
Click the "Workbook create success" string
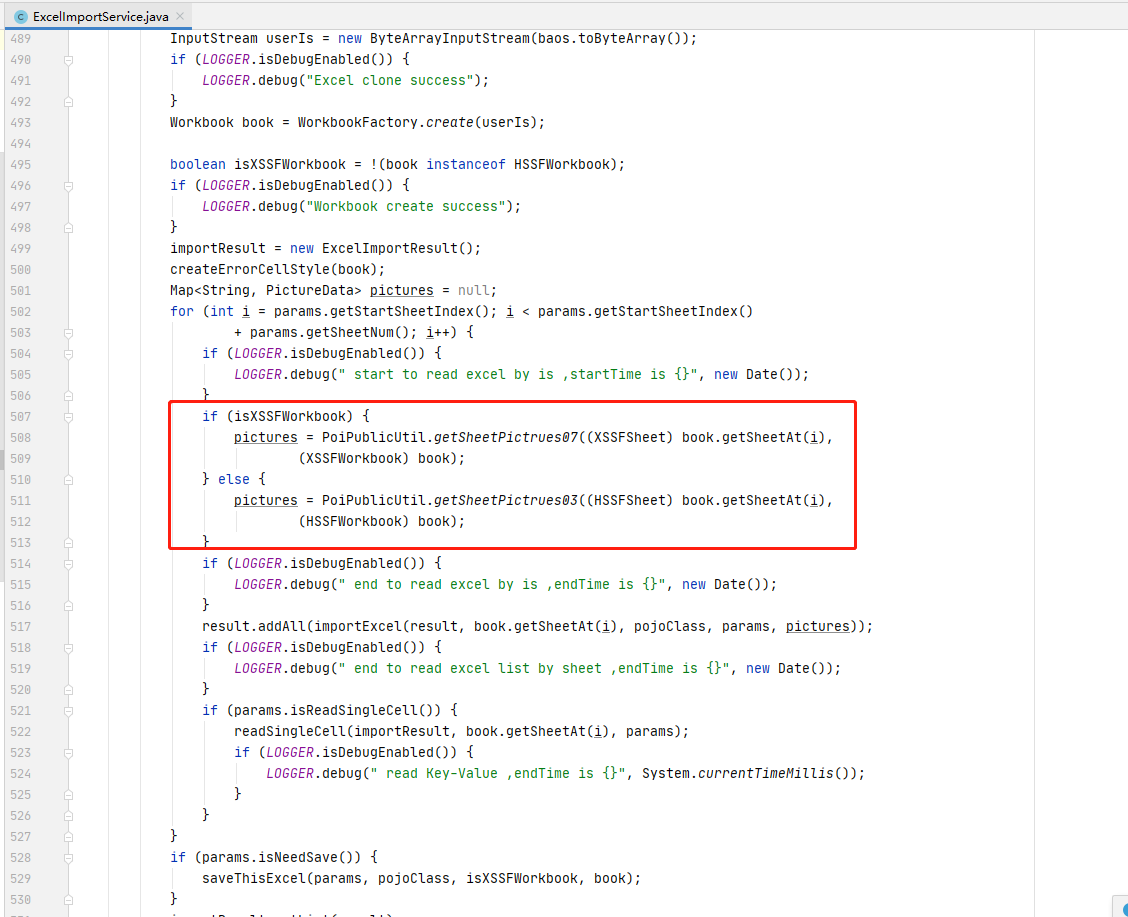(x=406, y=206)
